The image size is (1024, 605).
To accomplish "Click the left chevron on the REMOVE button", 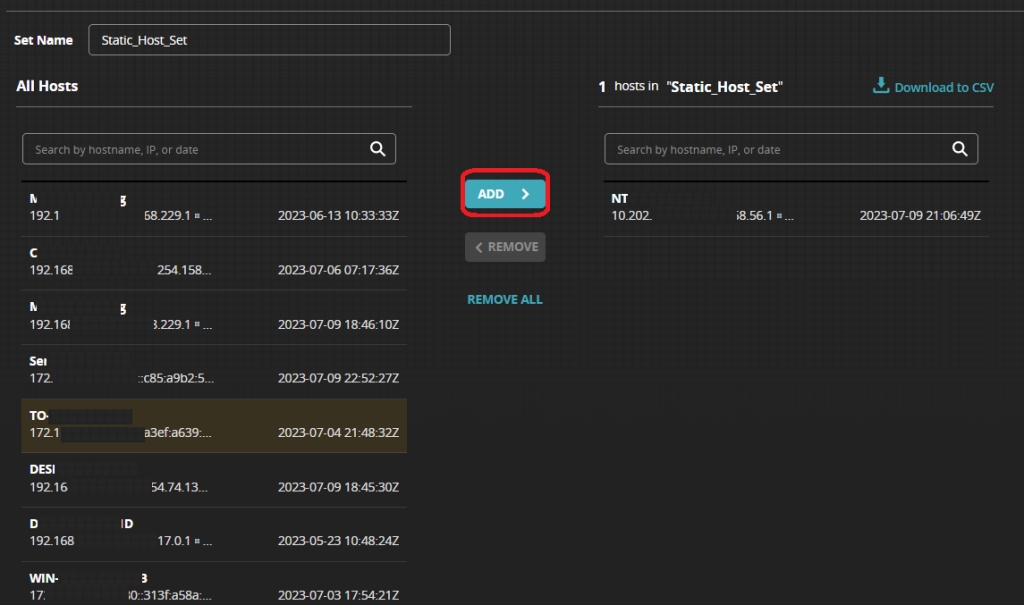I will 479,247.
